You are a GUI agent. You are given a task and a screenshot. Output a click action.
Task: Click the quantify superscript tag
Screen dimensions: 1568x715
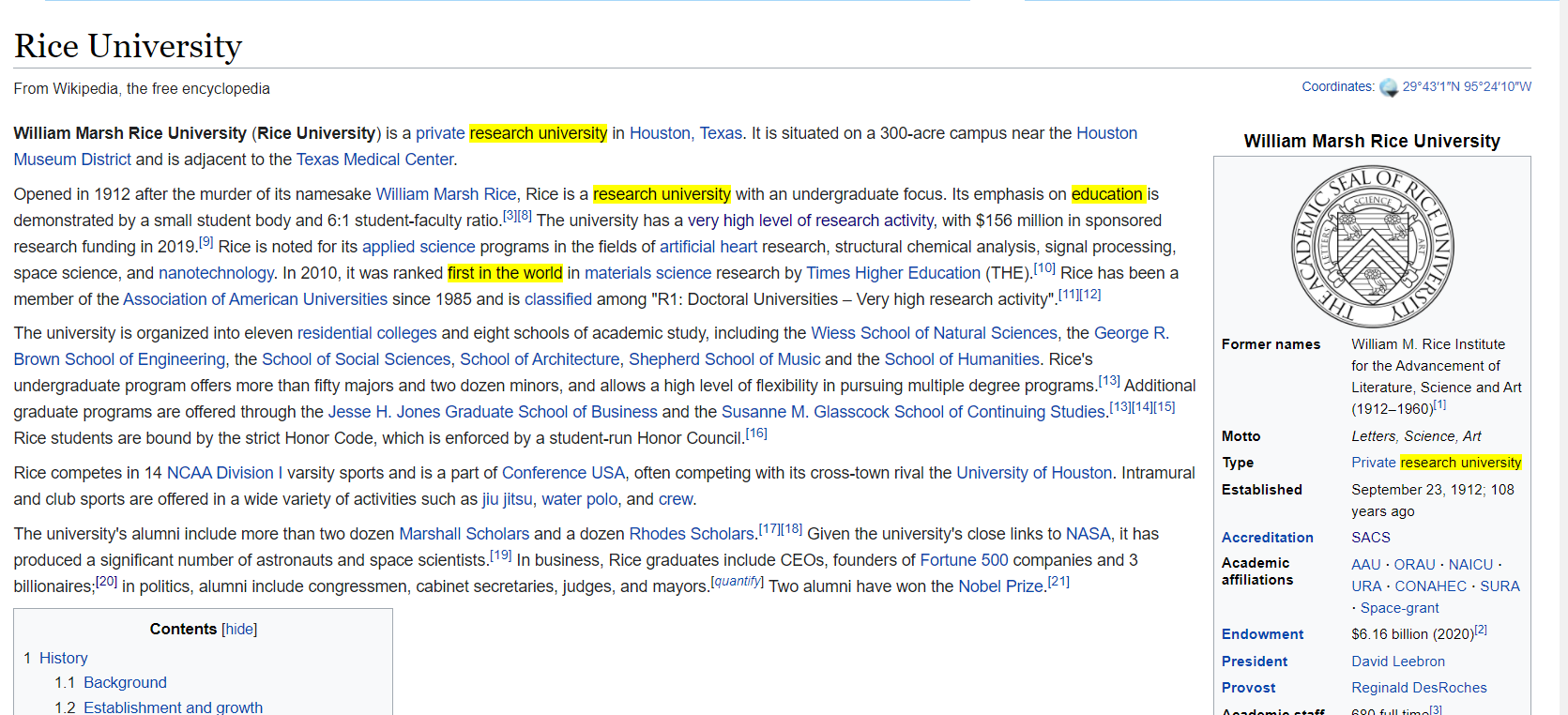737,581
